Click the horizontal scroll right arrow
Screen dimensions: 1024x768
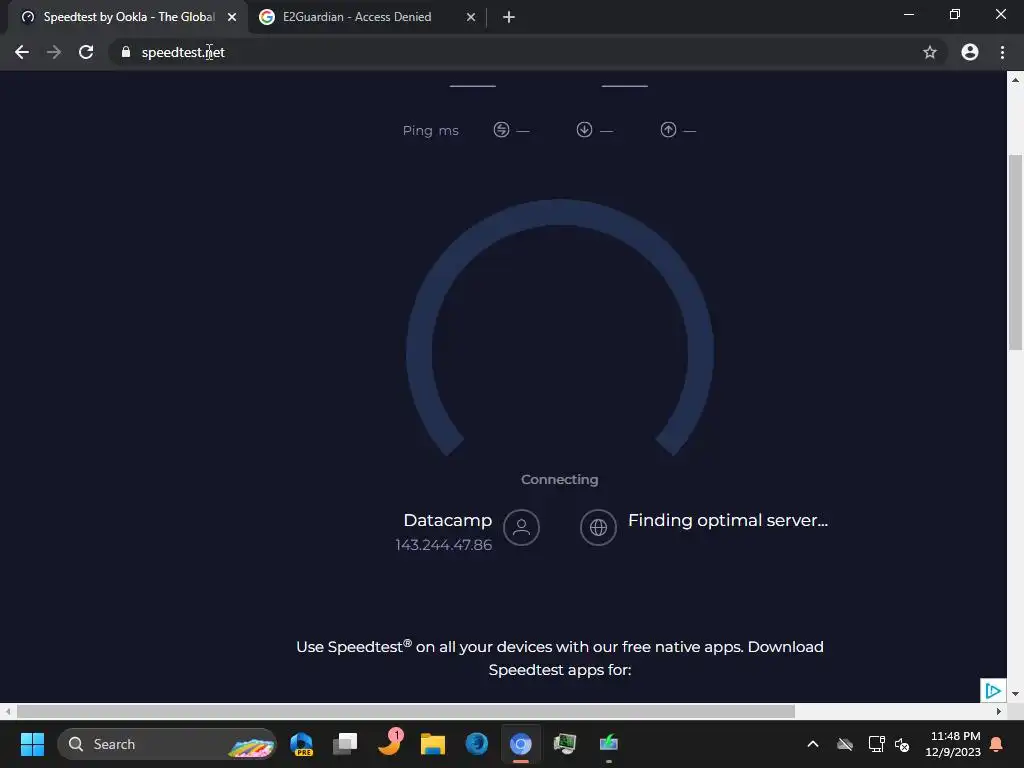point(999,711)
